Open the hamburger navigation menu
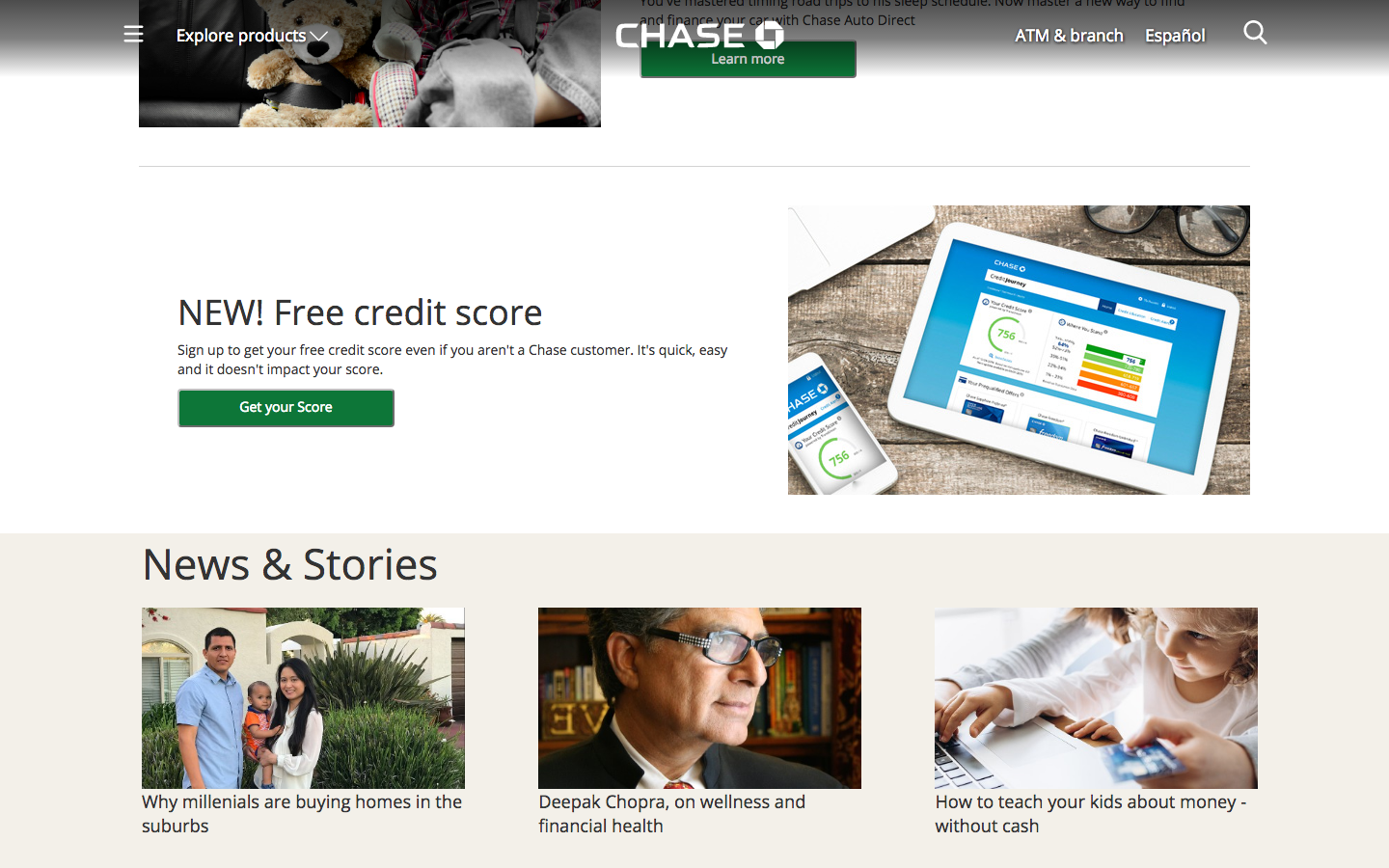The height and width of the screenshot is (868, 1389). point(133,35)
